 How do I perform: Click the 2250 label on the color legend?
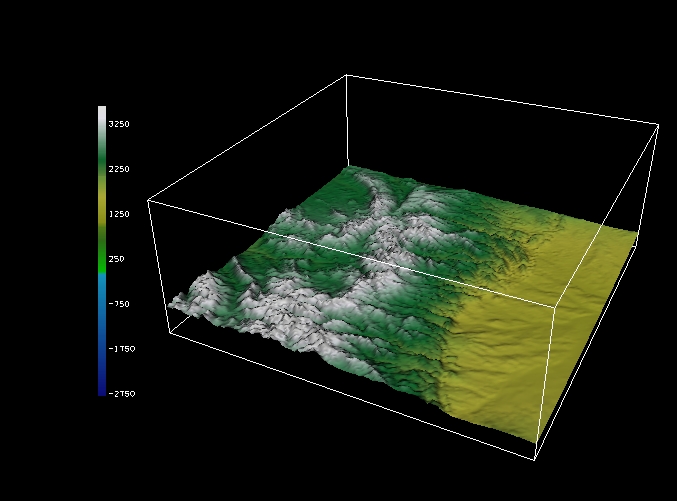pyautogui.click(x=119, y=169)
